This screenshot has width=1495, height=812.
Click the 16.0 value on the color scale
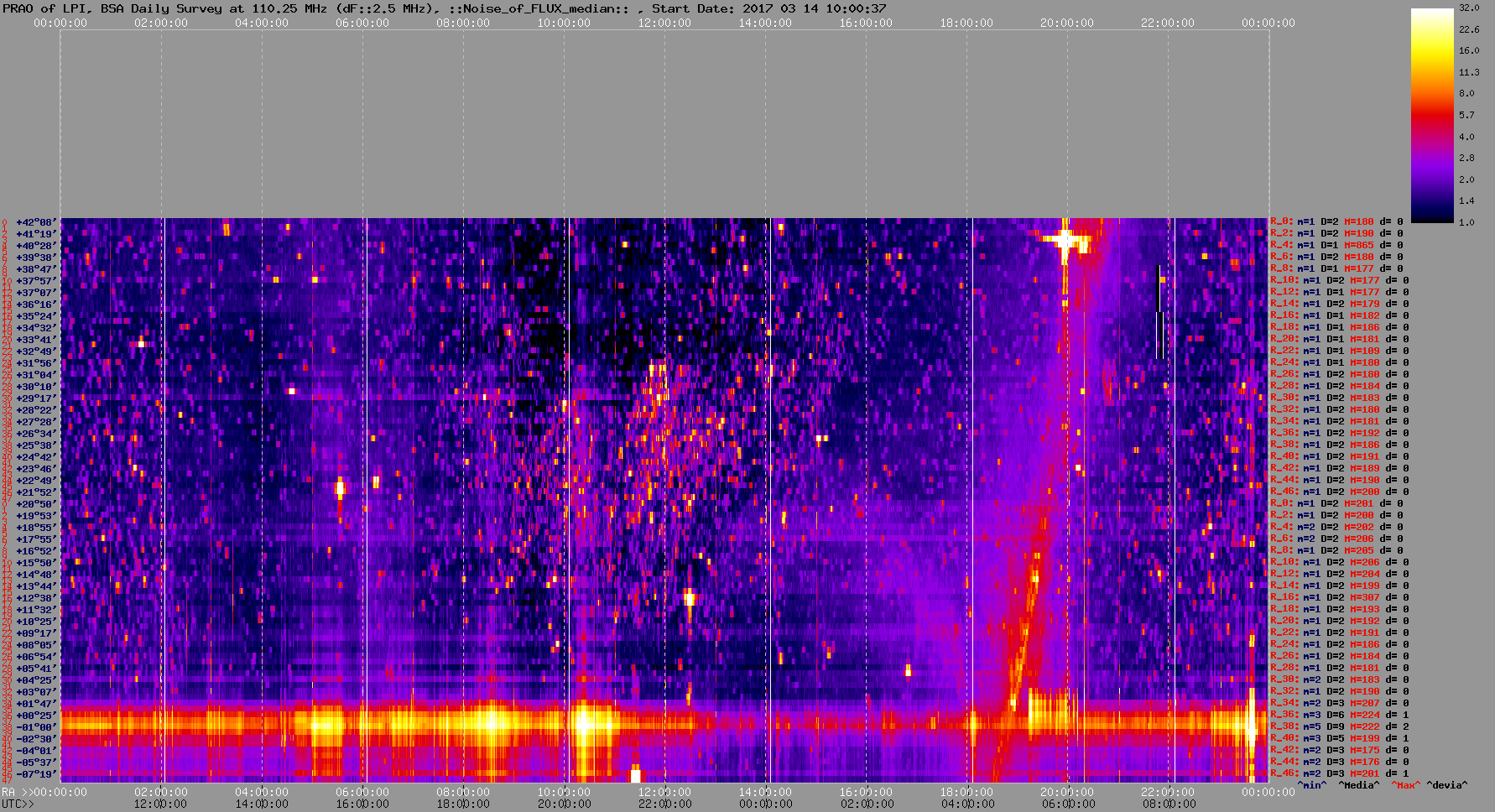pyautogui.click(x=1469, y=50)
